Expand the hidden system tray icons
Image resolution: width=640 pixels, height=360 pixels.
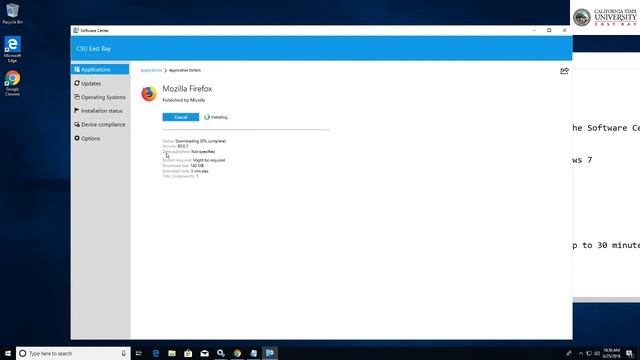(x=581, y=353)
